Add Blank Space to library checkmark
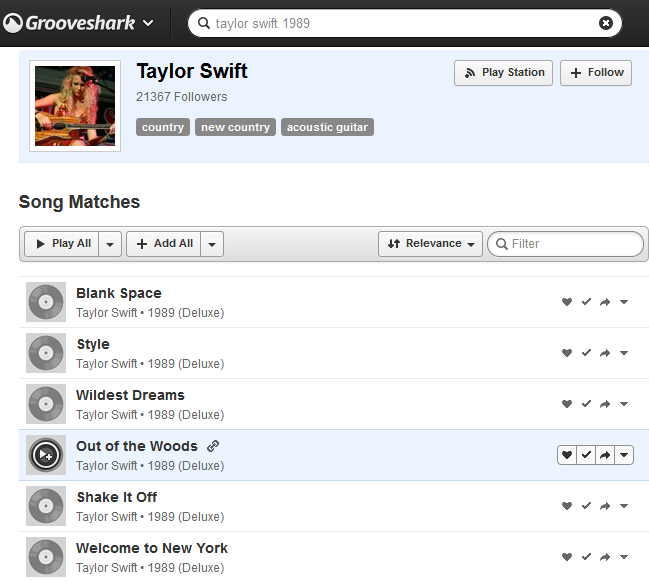The width and height of the screenshot is (649, 582). (586, 302)
